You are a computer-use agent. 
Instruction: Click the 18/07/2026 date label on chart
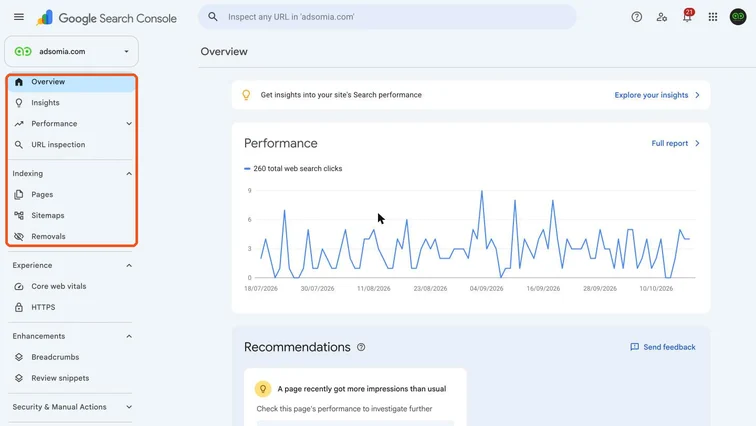261,289
